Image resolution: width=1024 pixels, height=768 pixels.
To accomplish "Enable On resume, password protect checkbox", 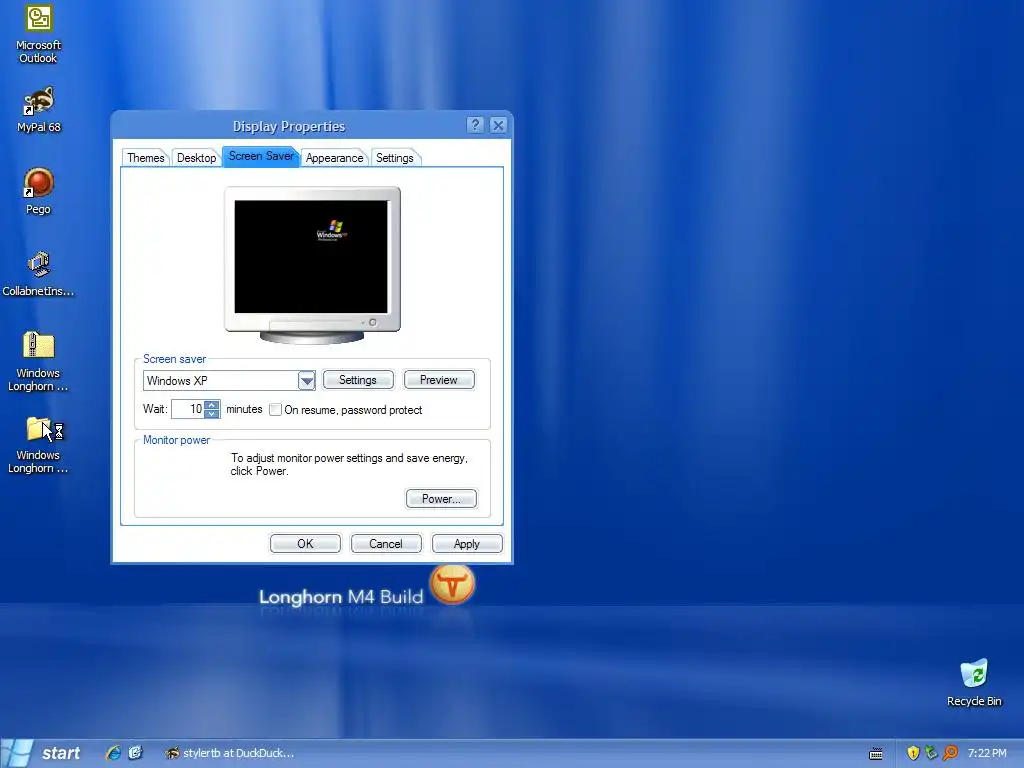I will [x=276, y=409].
